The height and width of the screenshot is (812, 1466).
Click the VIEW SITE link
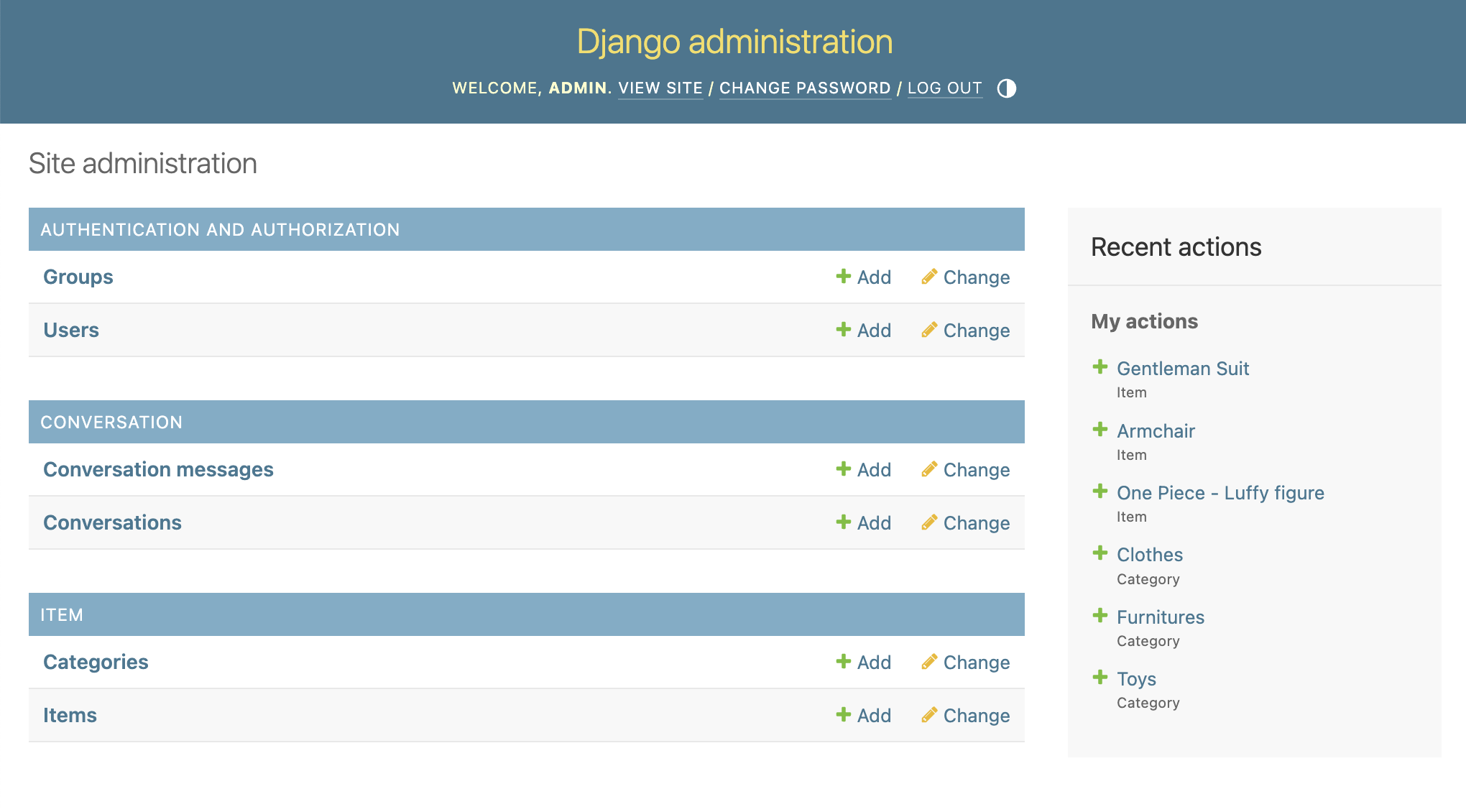660,88
